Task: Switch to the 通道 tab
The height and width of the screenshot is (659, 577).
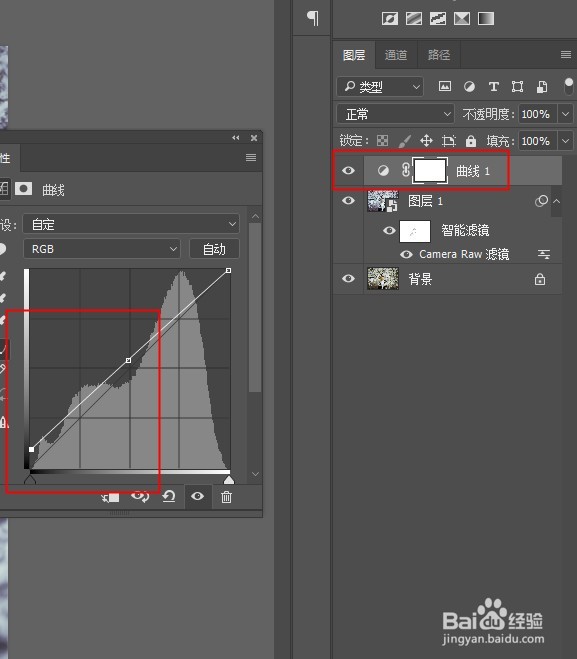Action: [x=396, y=55]
